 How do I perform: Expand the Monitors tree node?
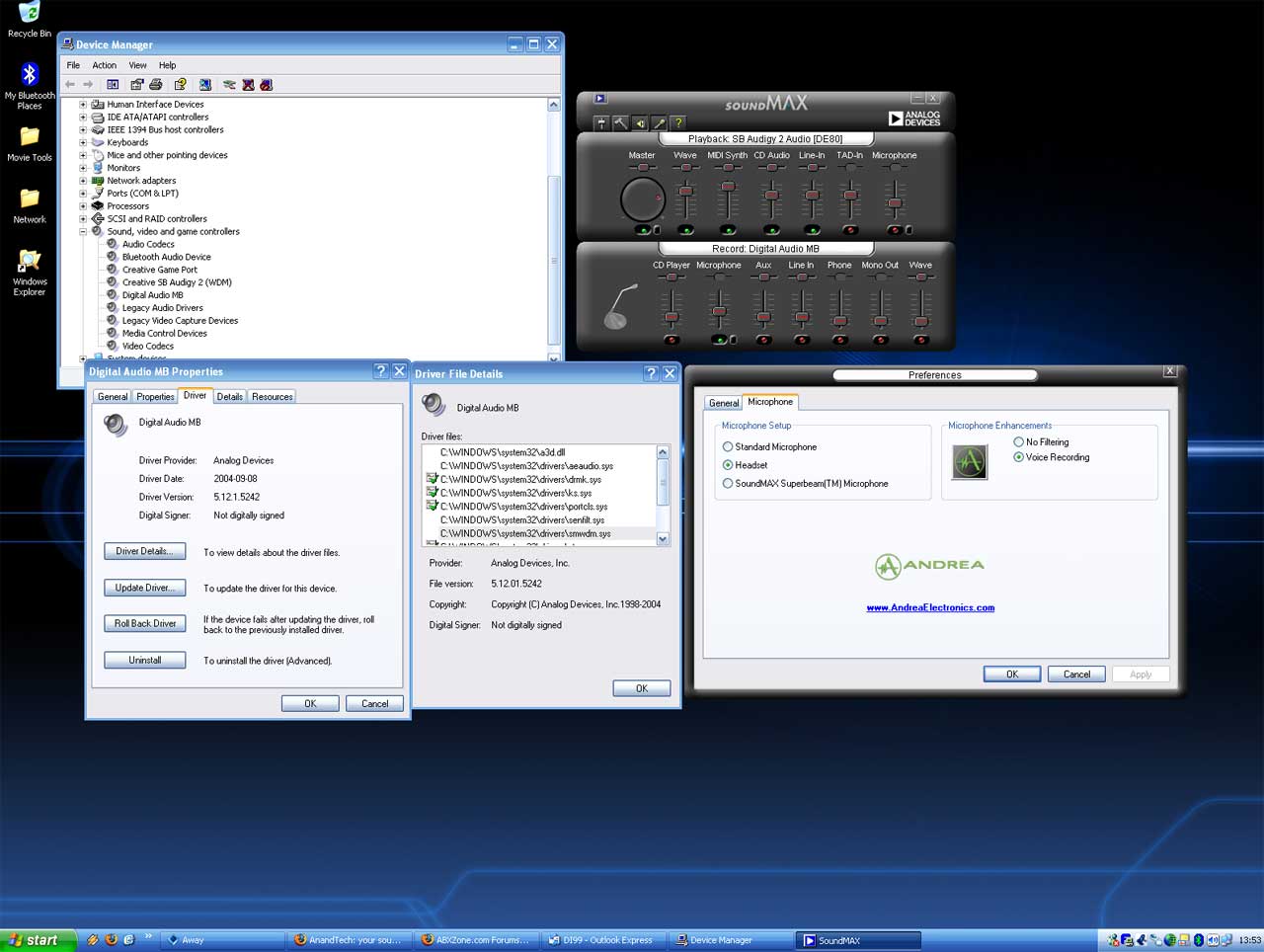pyautogui.click(x=83, y=168)
